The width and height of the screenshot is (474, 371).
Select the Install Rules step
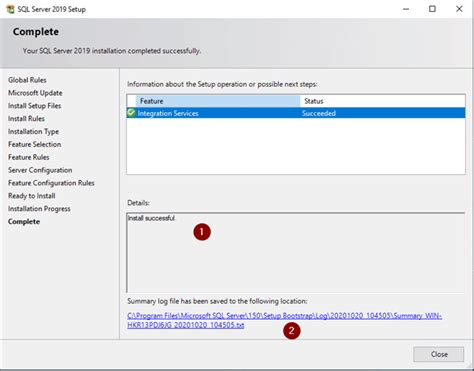click(x=26, y=119)
